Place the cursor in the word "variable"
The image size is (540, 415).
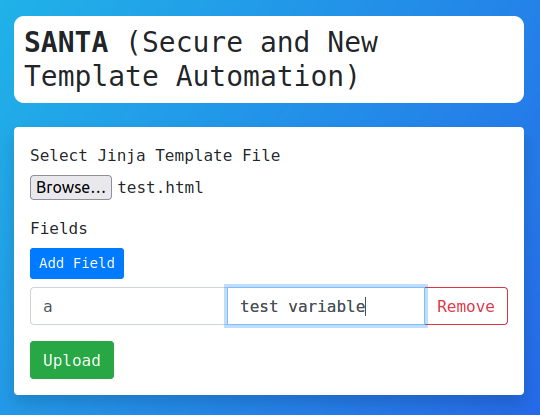coord(326,306)
